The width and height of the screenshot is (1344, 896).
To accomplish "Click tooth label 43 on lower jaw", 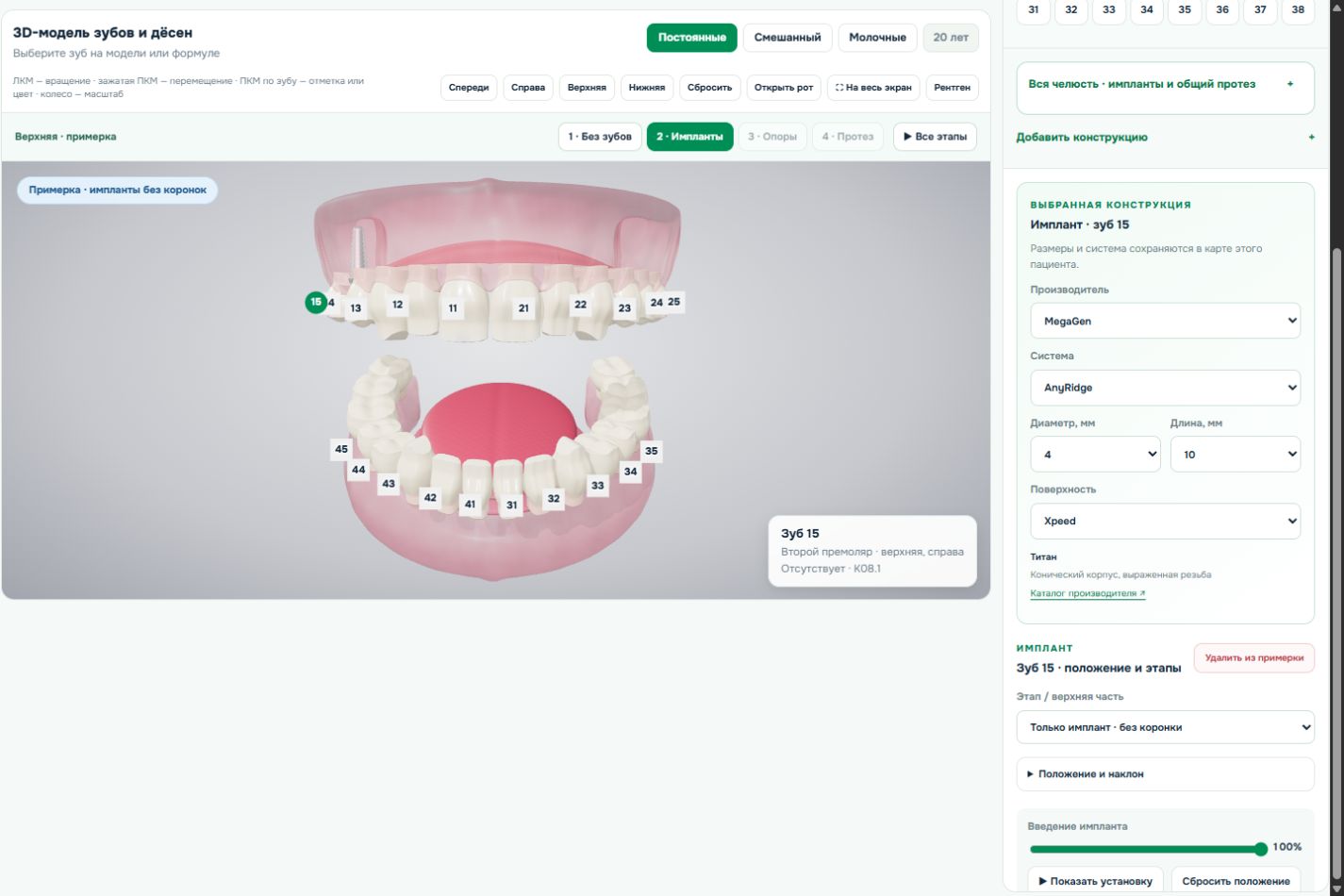I will [x=389, y=484].
